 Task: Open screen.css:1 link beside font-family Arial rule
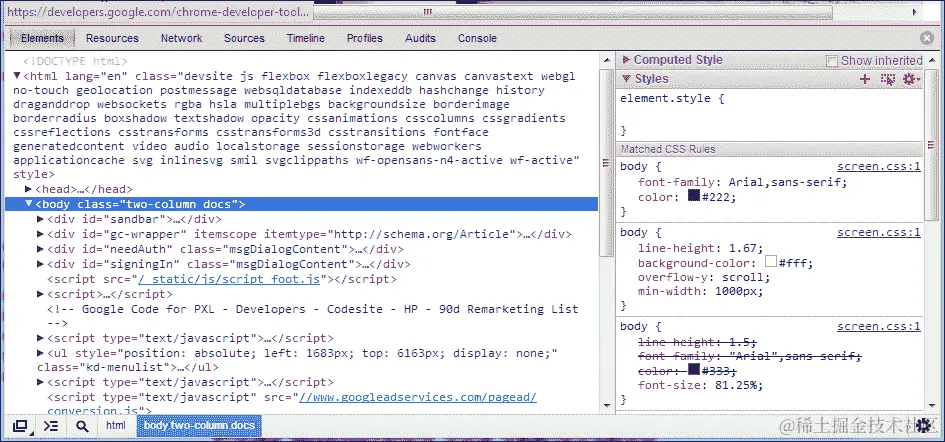[879, 167]
